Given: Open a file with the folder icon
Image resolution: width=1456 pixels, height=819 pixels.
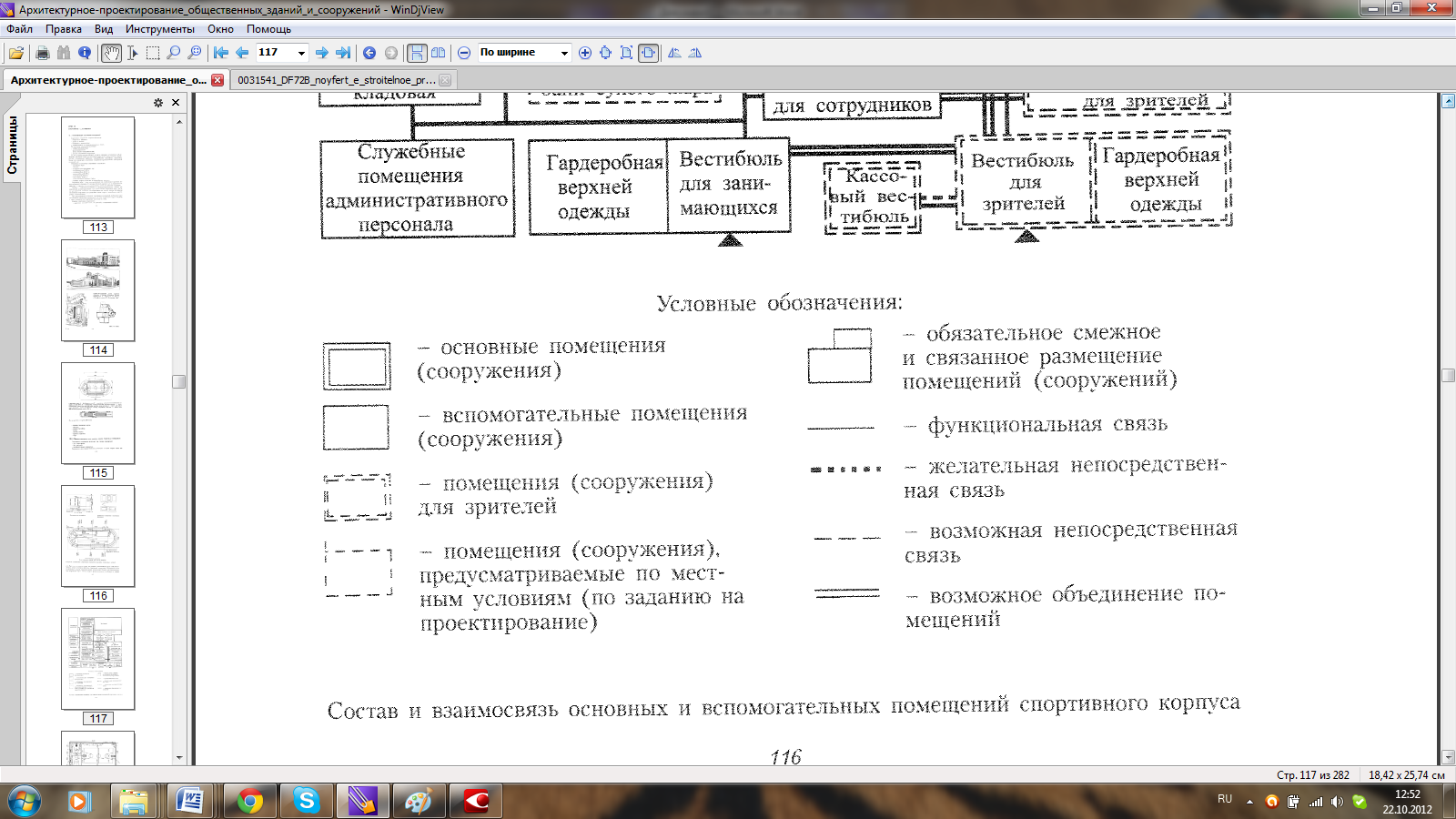Looking at the screenshot, I should click(16, 53).
